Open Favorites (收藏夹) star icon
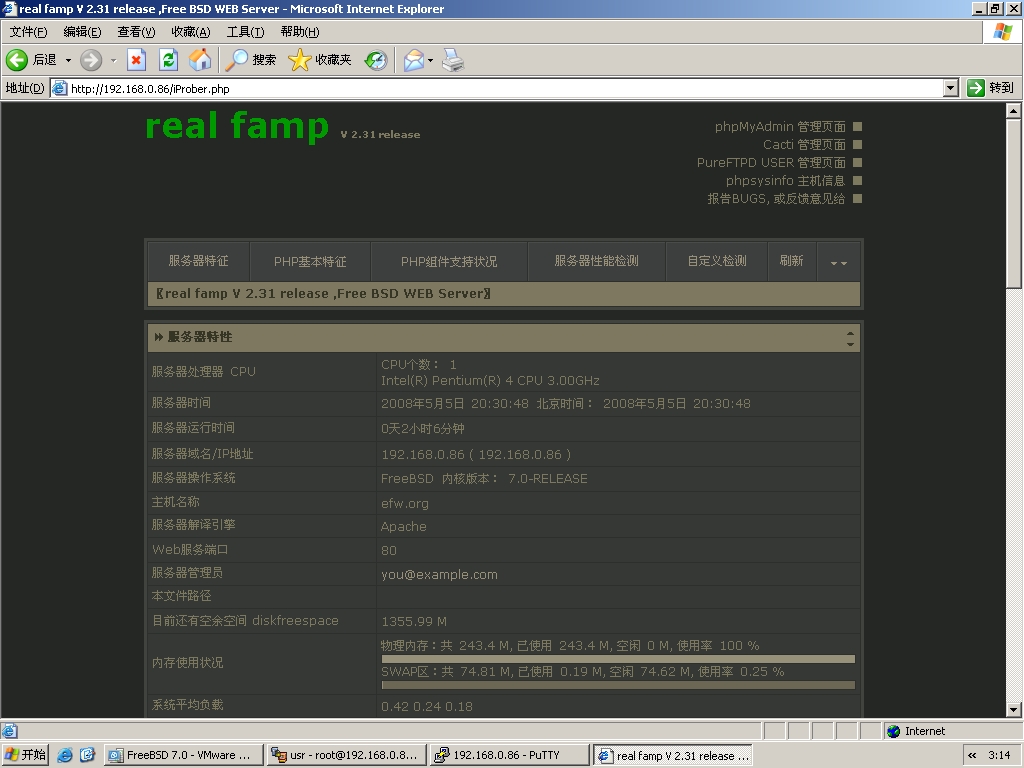The image size is (1024, 768). pyautogui.click(x=300, y=60)
